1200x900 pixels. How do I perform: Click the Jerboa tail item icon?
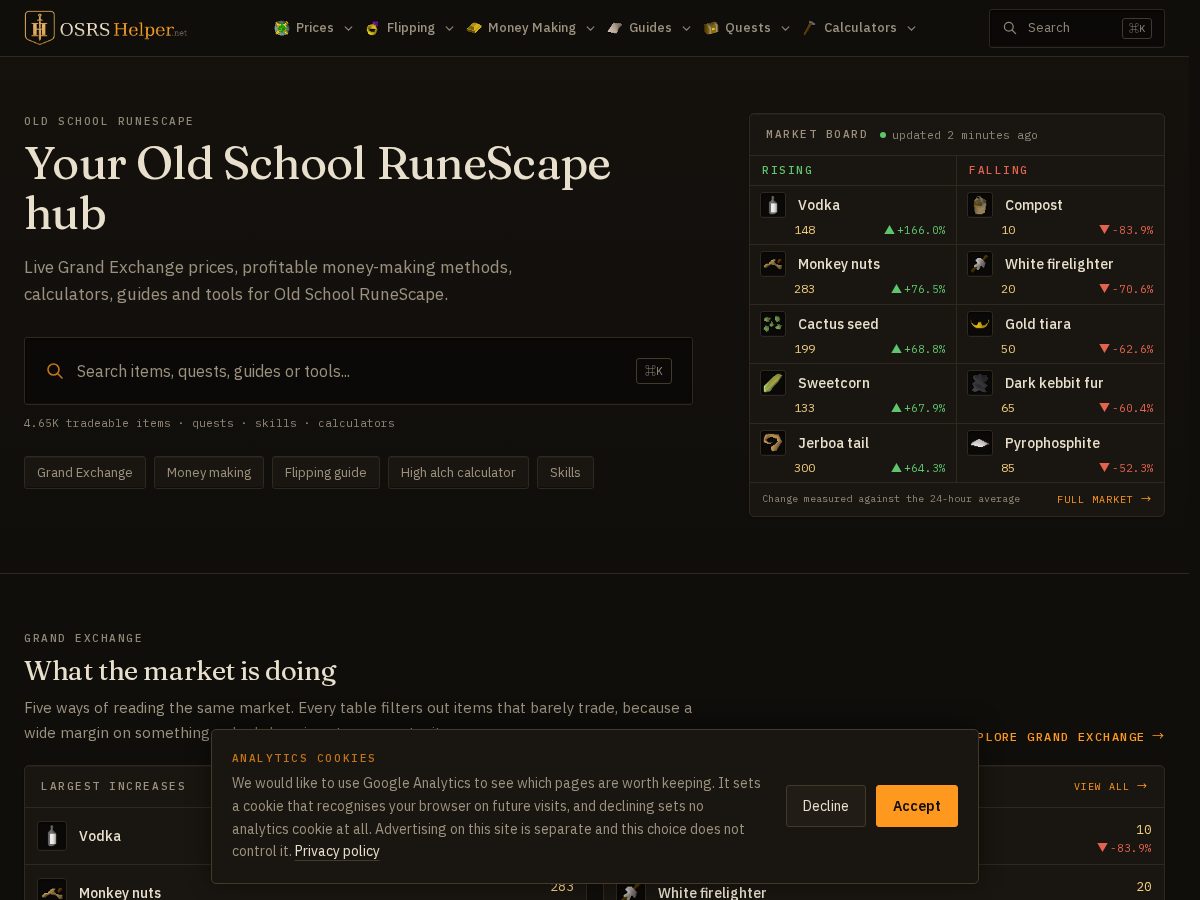(x=773, y=443)
